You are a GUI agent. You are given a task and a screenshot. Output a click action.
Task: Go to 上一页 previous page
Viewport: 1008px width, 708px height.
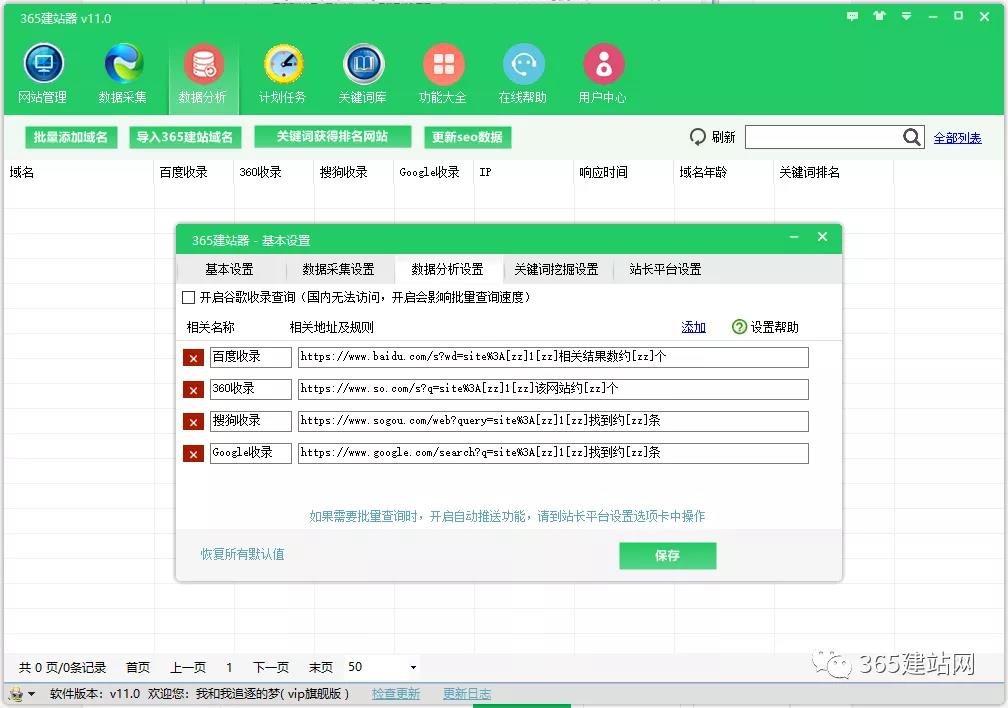(x=188, y=667)
